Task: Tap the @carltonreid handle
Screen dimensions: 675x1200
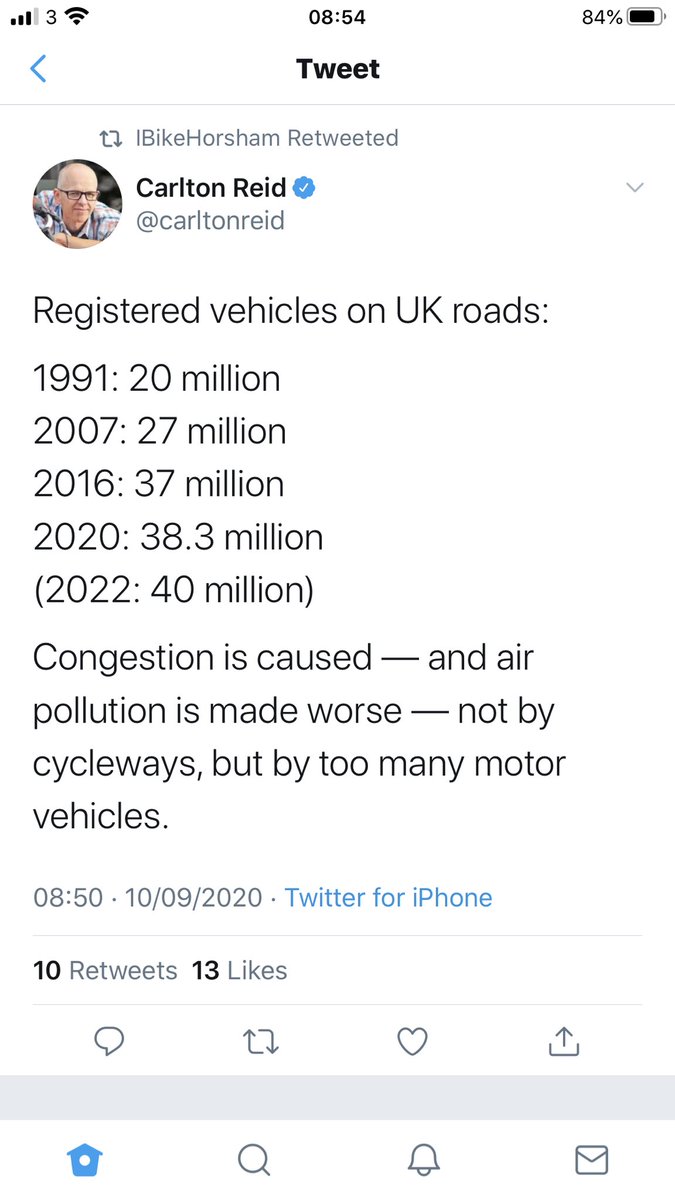Action: point(210,220)
